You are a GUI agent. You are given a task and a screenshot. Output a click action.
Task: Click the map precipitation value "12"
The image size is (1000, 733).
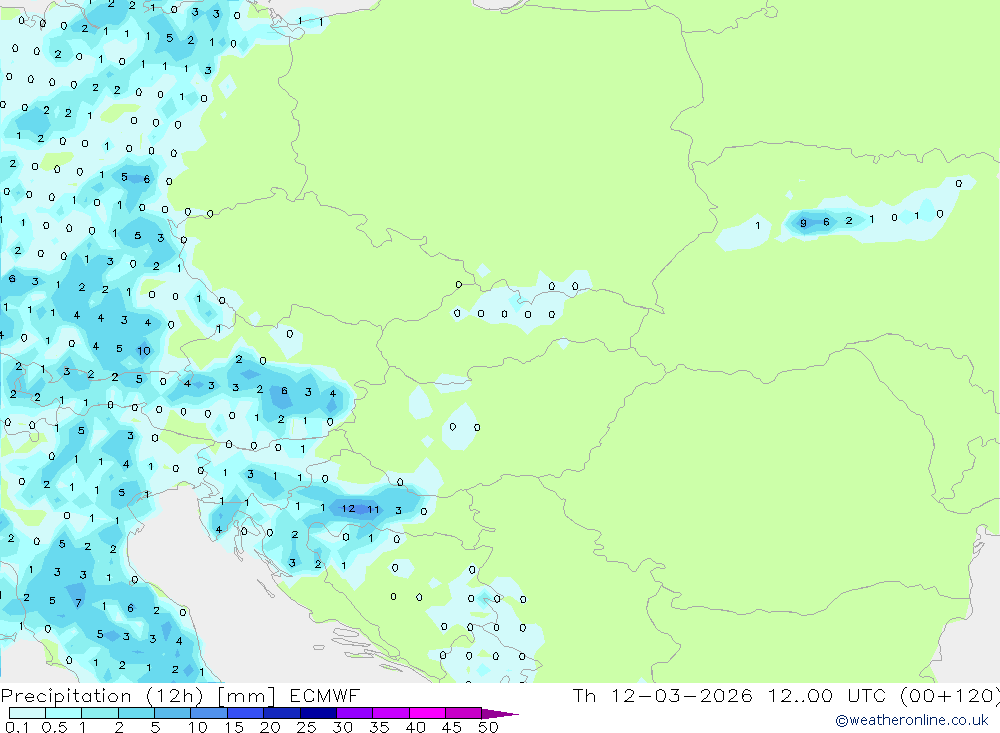point(348,508)
